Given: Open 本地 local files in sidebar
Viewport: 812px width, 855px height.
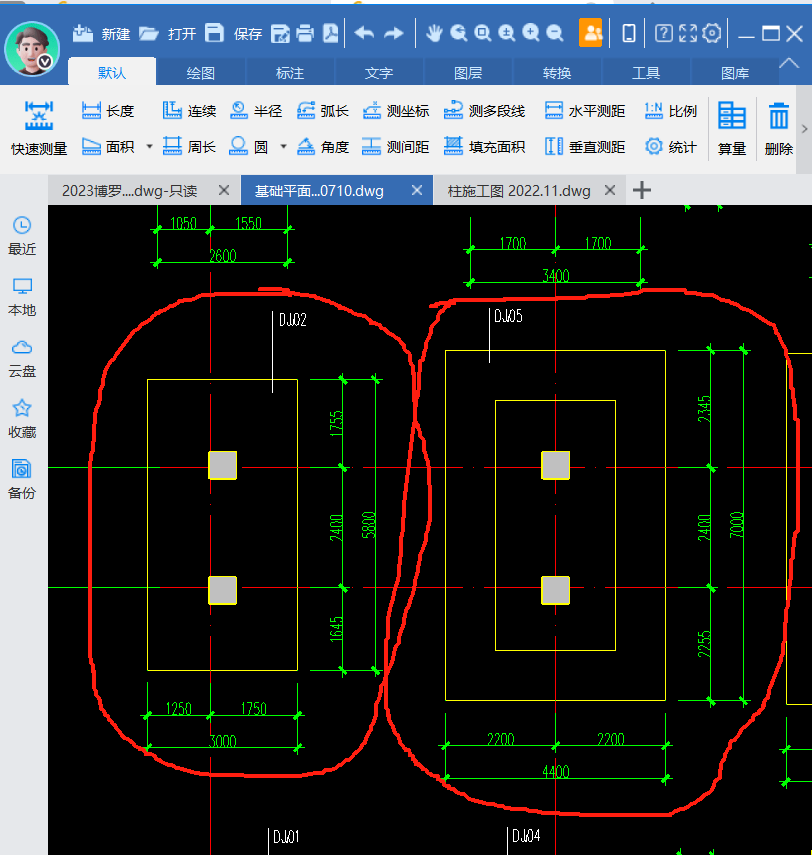Looking at the screenshot, I should 22,297.
